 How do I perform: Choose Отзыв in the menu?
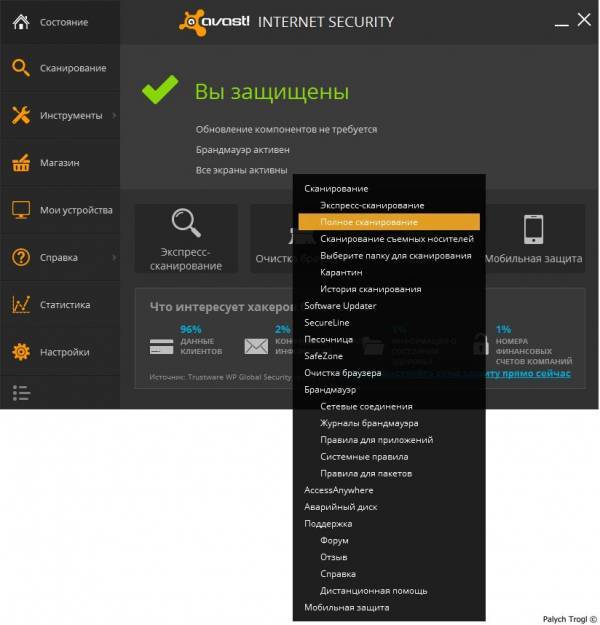coord(334,557)
